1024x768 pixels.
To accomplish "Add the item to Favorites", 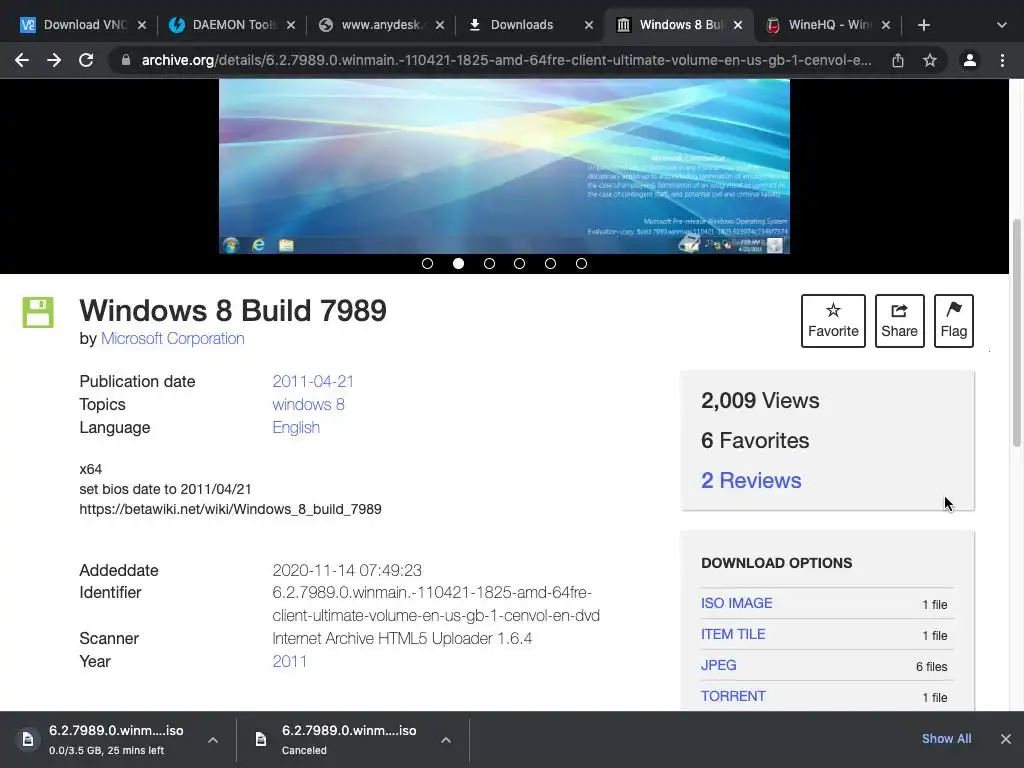I will (833, 321).
